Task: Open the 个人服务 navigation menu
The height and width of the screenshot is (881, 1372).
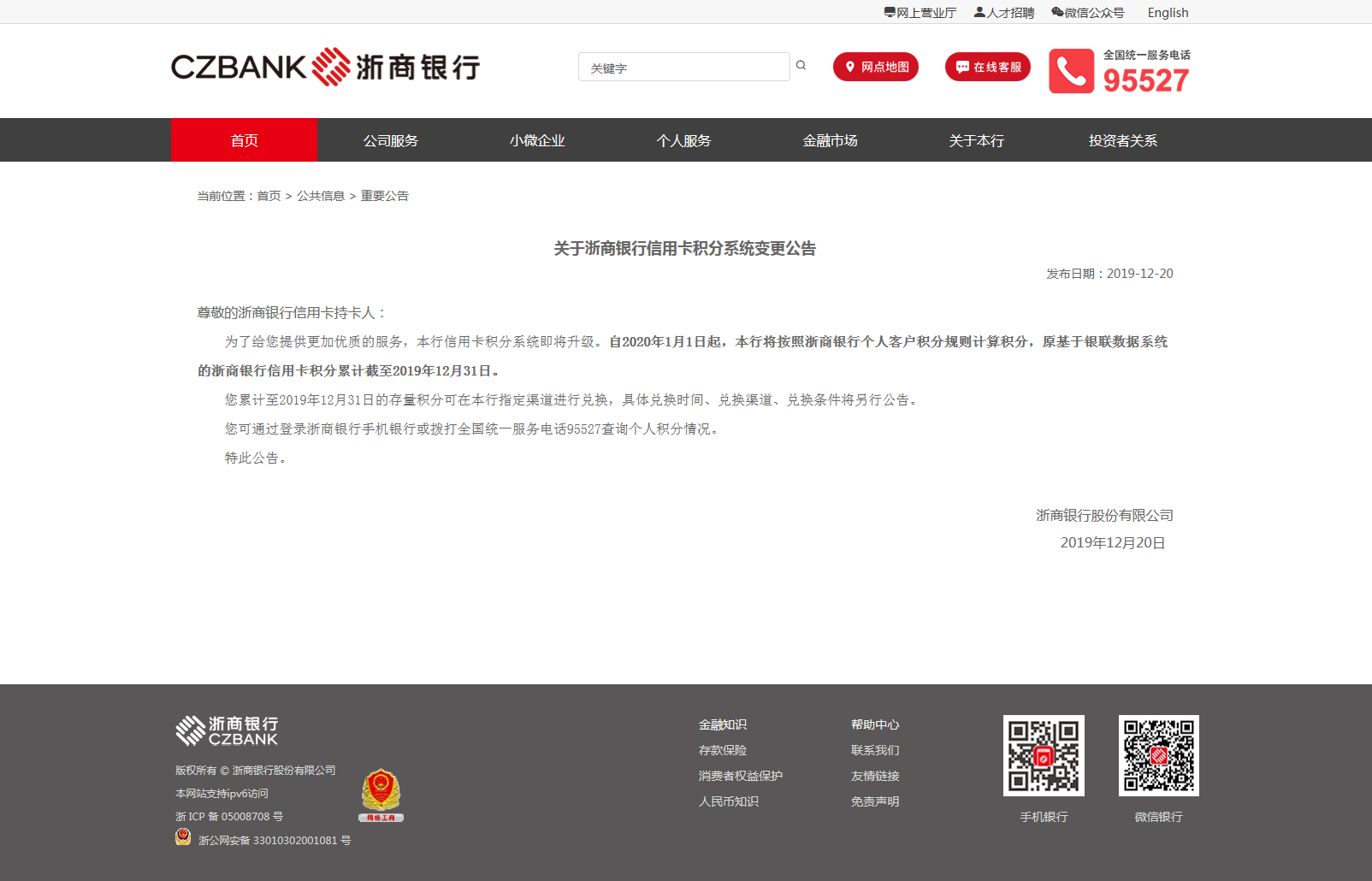Action: coord(683,140)
